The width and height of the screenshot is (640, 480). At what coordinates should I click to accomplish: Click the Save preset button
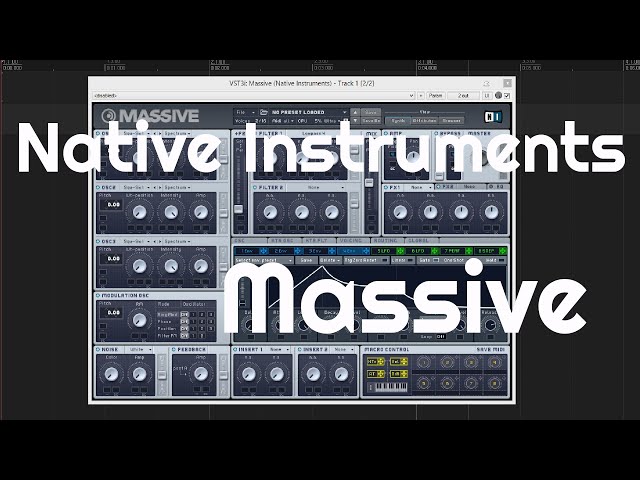pyautogui.click(x=371, y=112)
